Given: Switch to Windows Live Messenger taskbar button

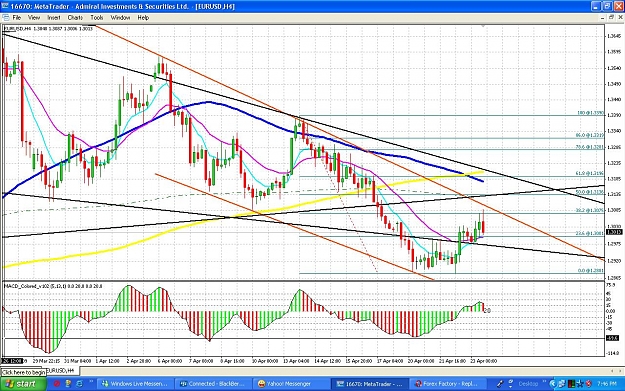Looking at the screenshot, I should coord(136,383).
